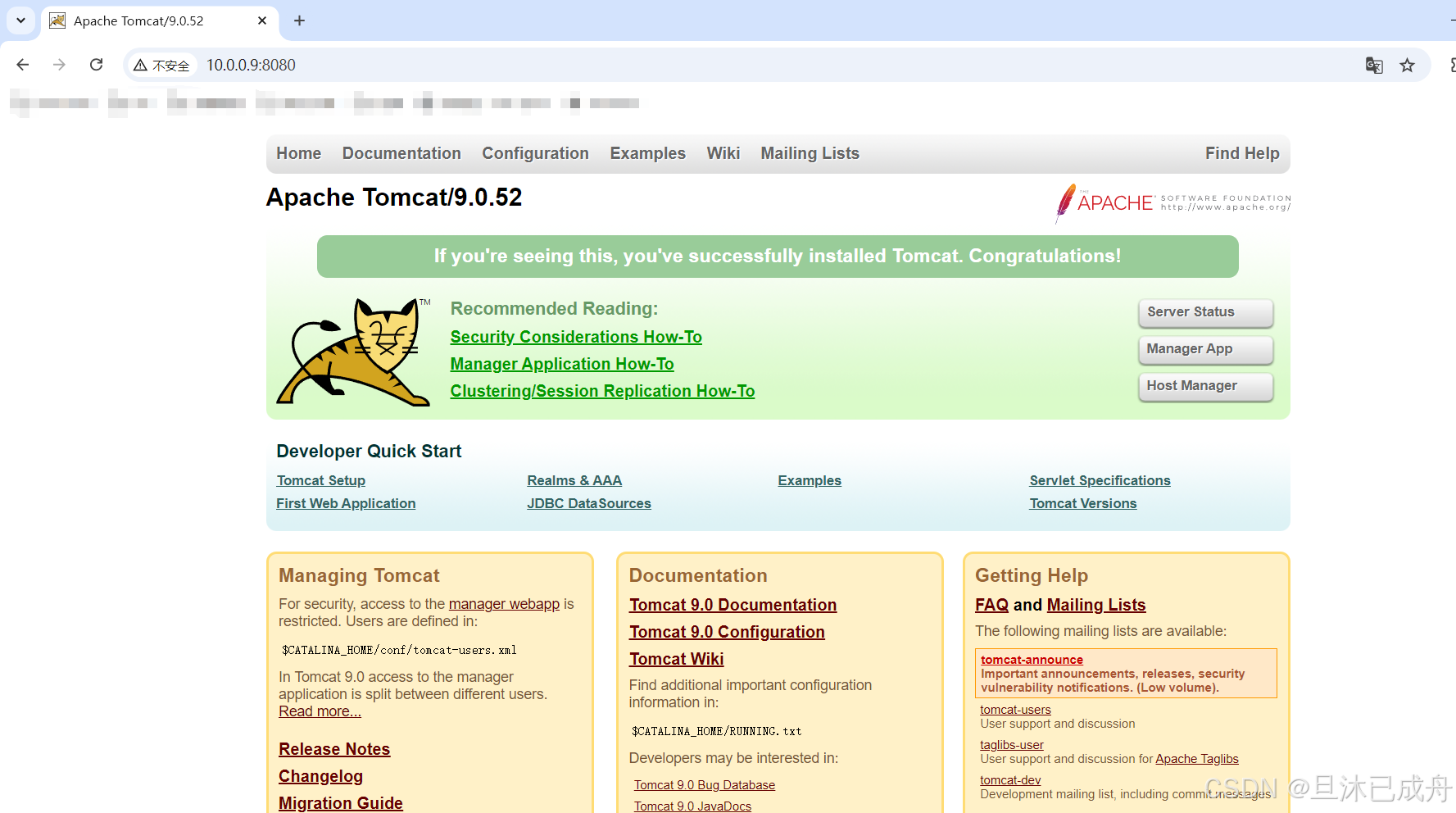Reload the page with refresh icon
This screenshot has height=813, width=1456.
tap(96, 65)
